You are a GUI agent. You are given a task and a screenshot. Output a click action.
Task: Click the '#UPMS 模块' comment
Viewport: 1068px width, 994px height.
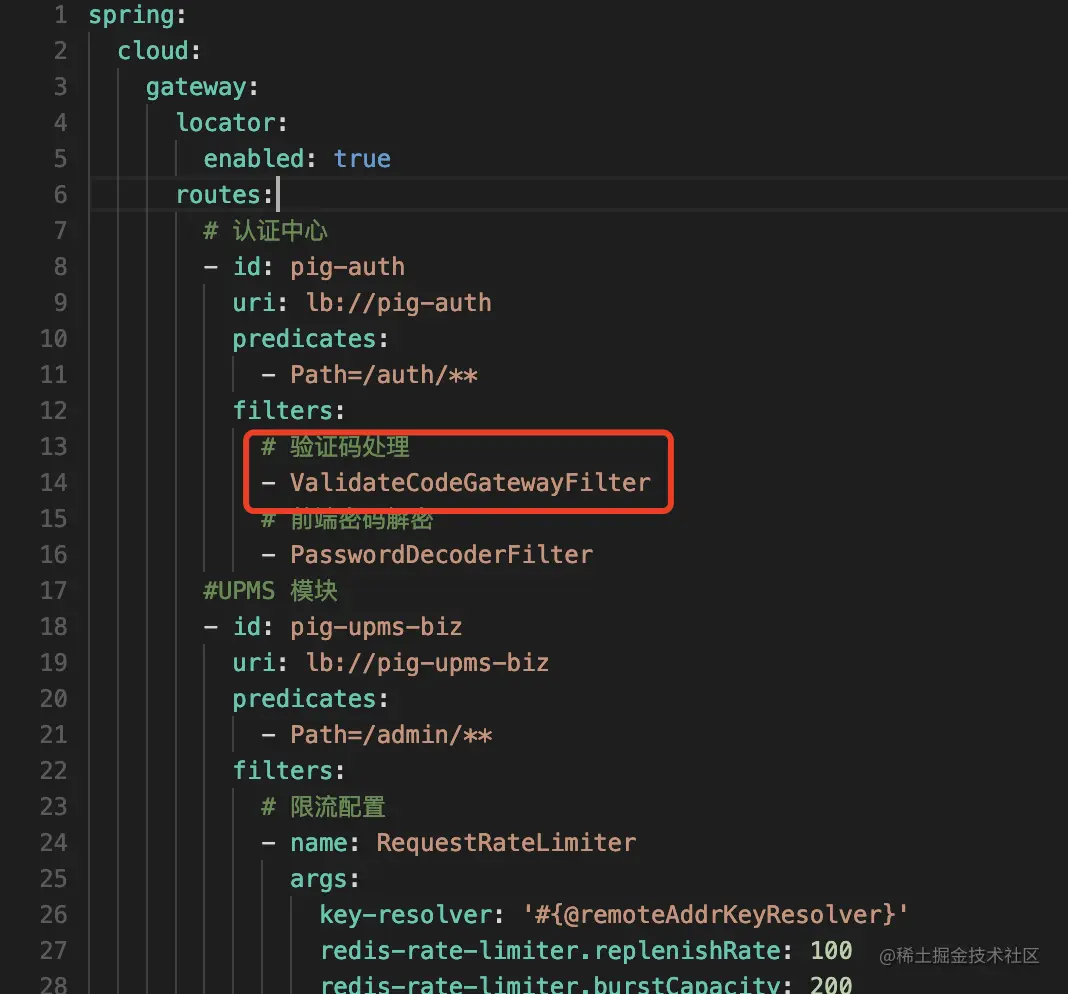[270, 591]
